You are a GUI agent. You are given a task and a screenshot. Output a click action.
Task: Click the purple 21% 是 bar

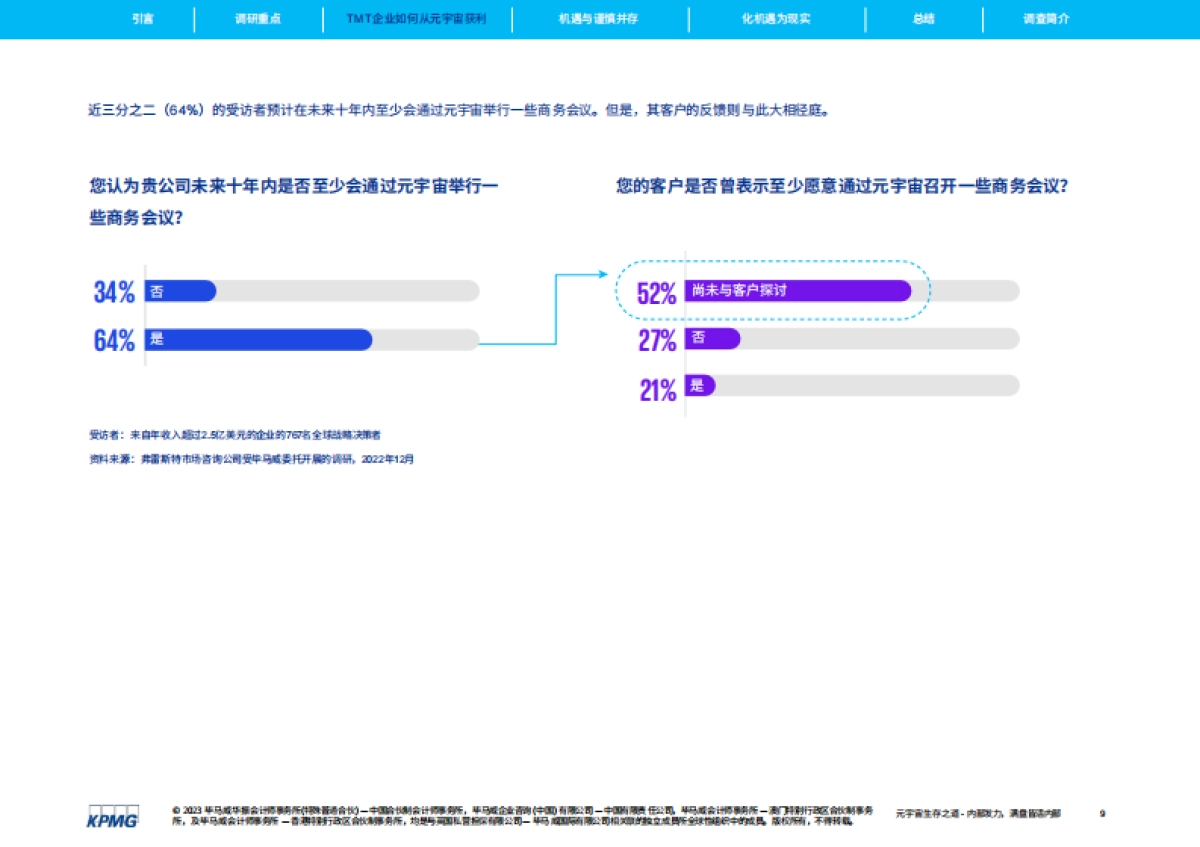pos(701,386)
